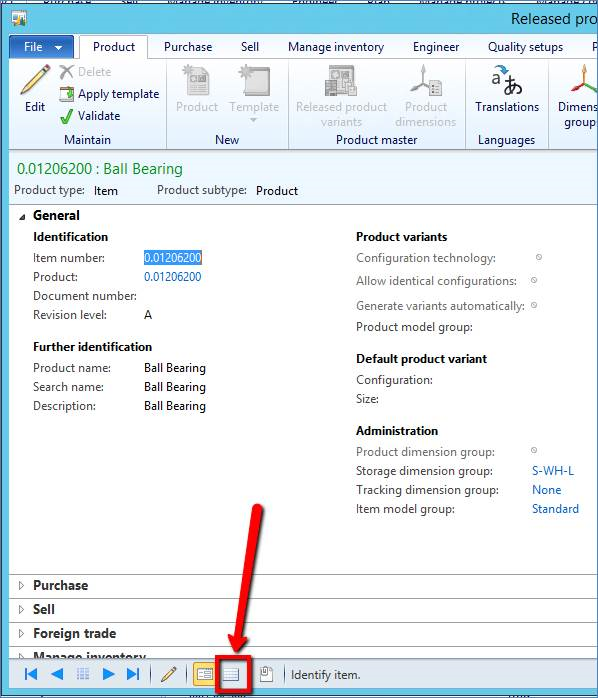Go to the first record

30,674
